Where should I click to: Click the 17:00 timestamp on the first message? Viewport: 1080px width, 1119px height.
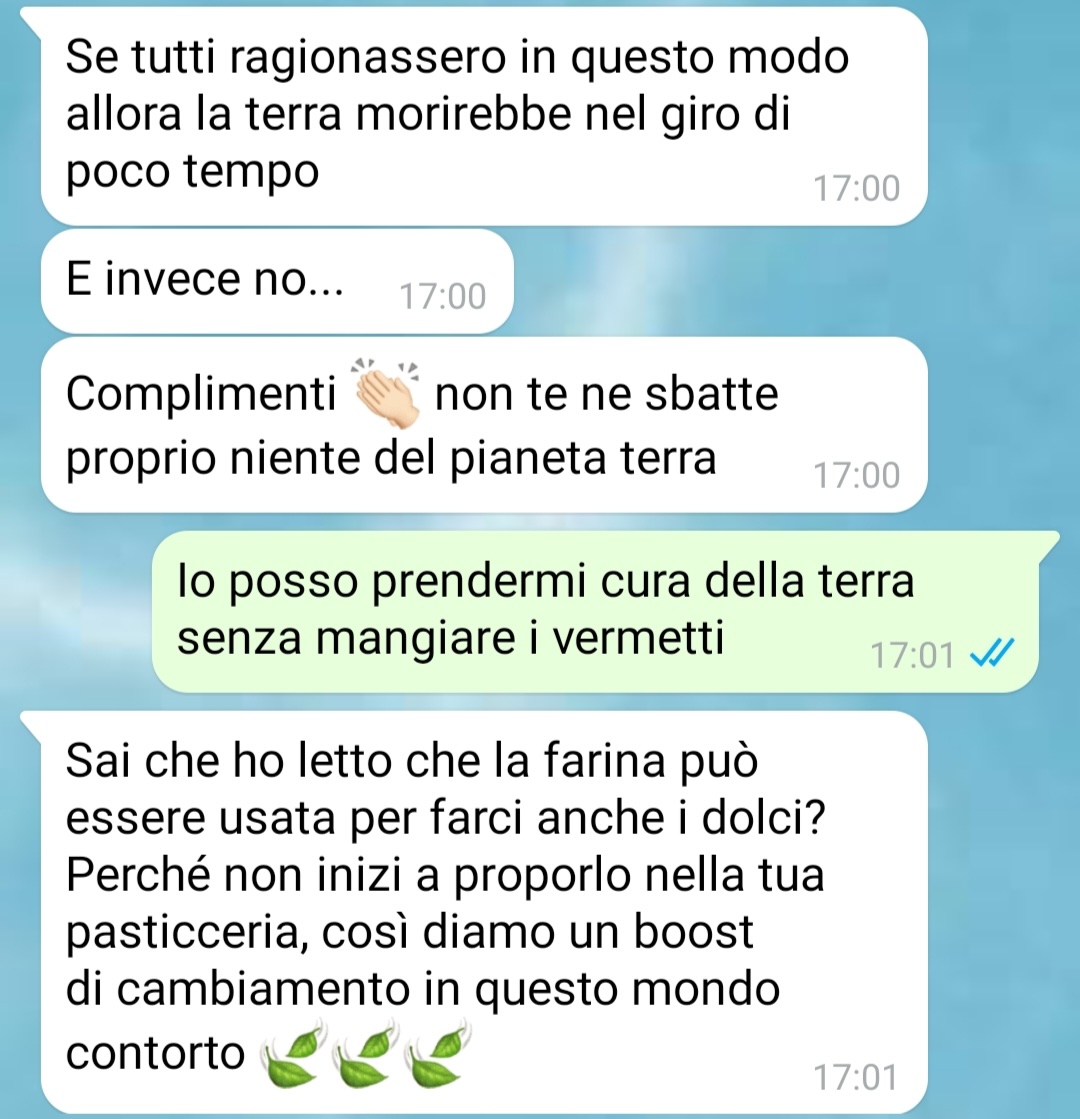tap(856, 188)
